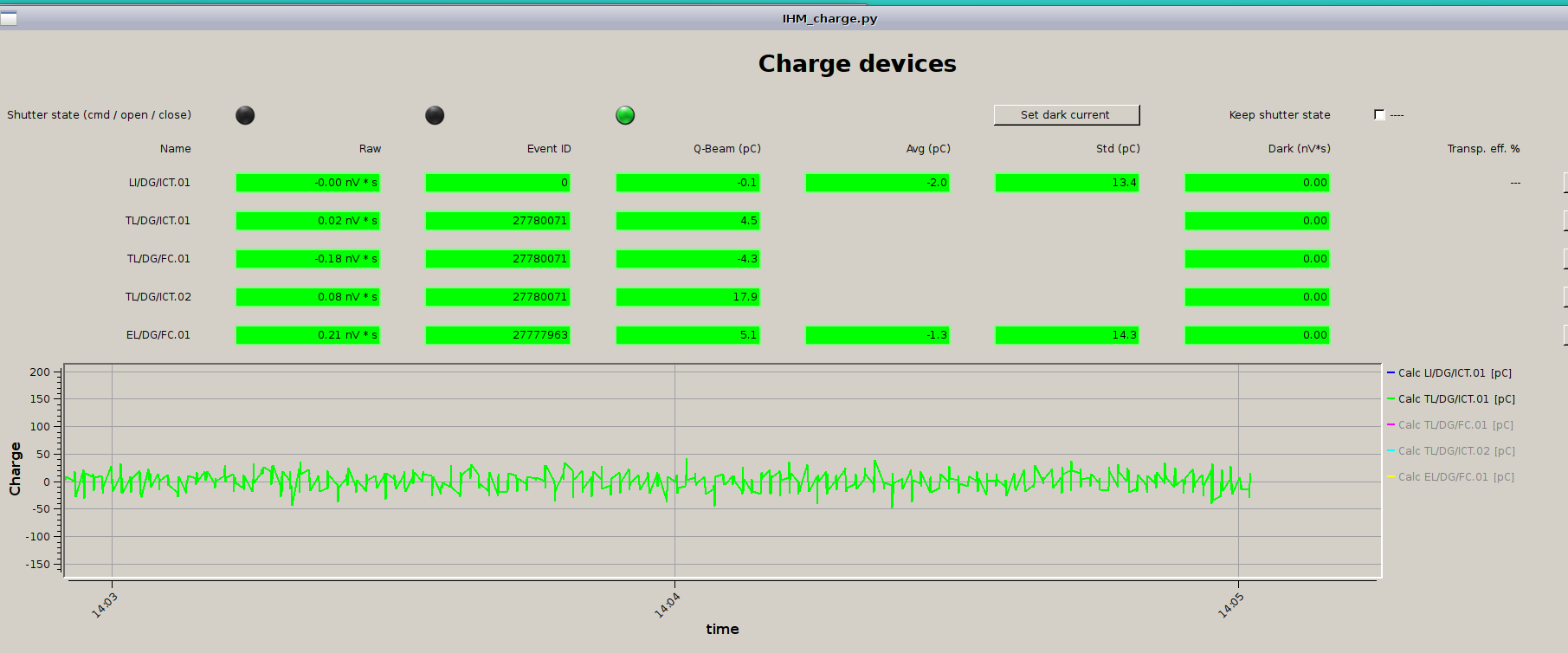Click the shutter open state LED indicator
The height and width of the screenshot is (653, 1568).
435,115
